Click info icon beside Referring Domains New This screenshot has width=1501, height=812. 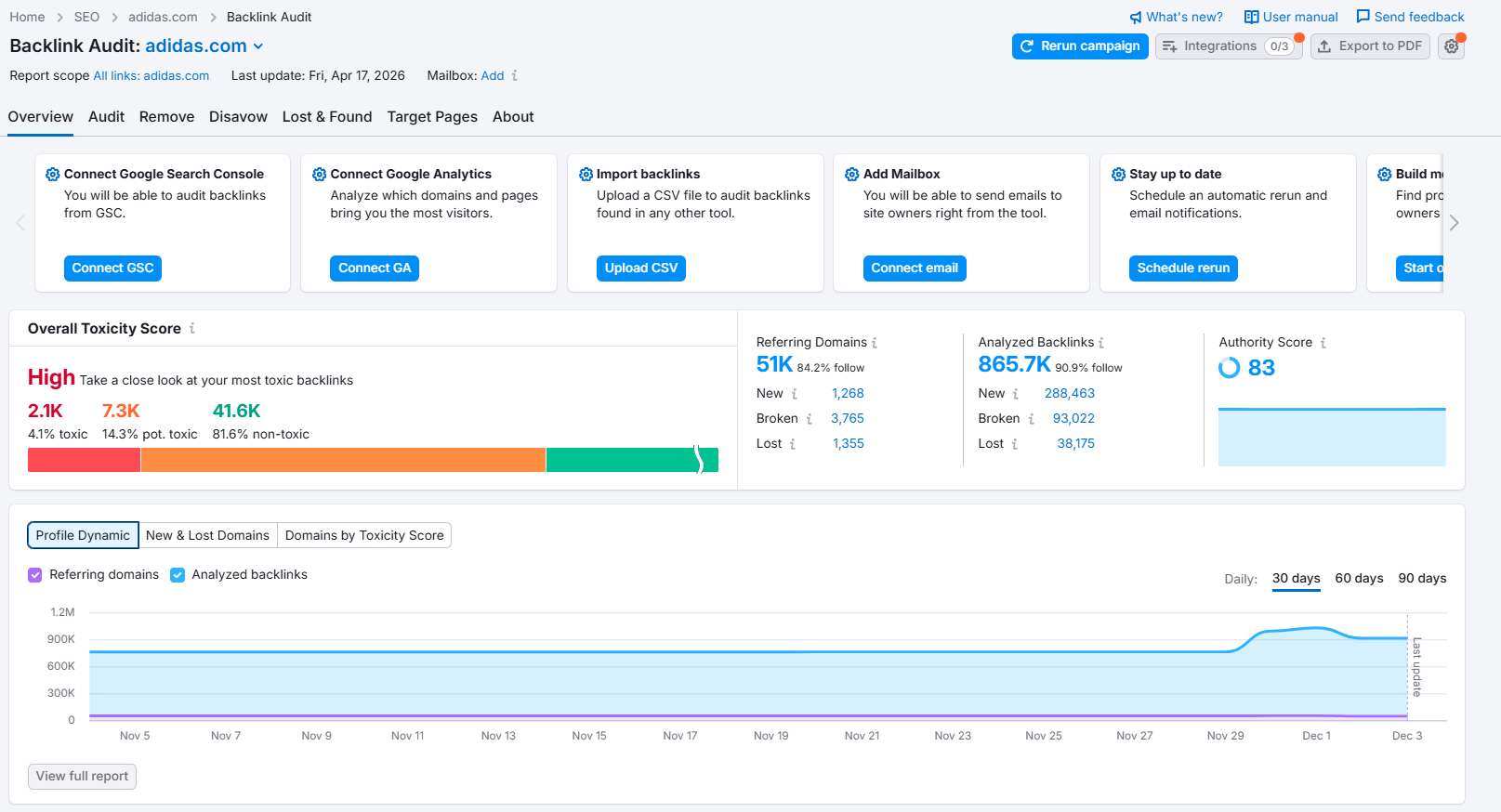point(795,394)
